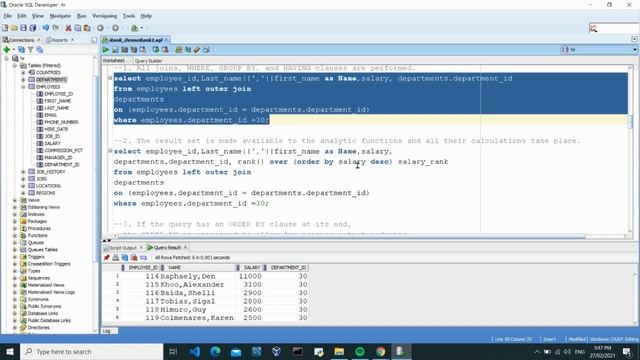
Task: Collapse the Tables (Filtered) node
Action: point(15,65)
